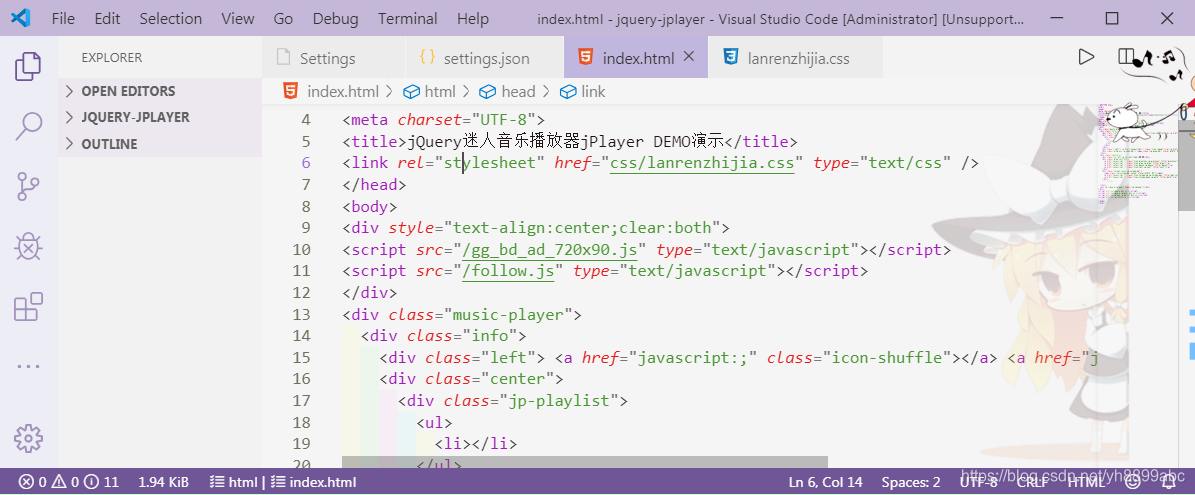
Task: Click the music-player class value on line 13
Action: (512, 315)
